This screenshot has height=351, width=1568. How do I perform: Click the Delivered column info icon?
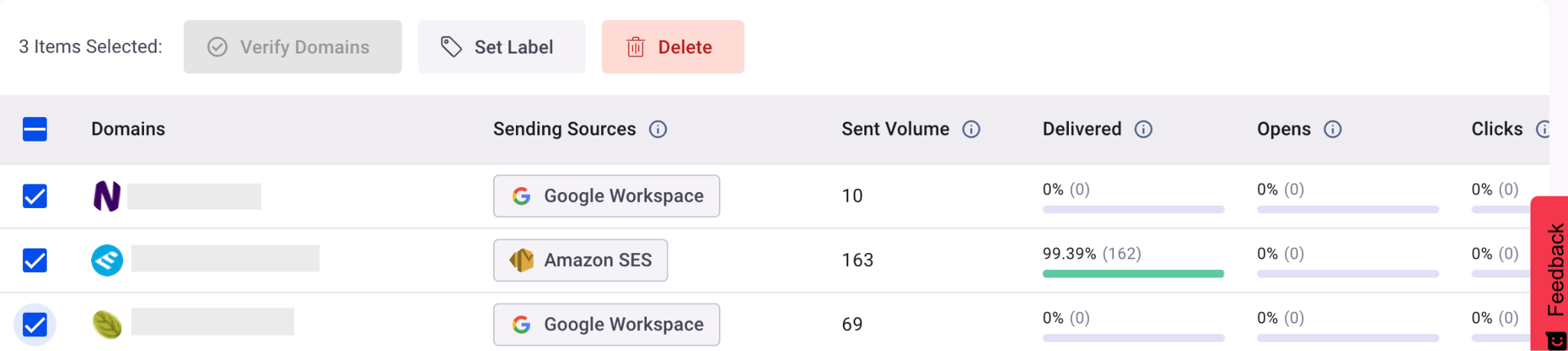point(1143,129)
